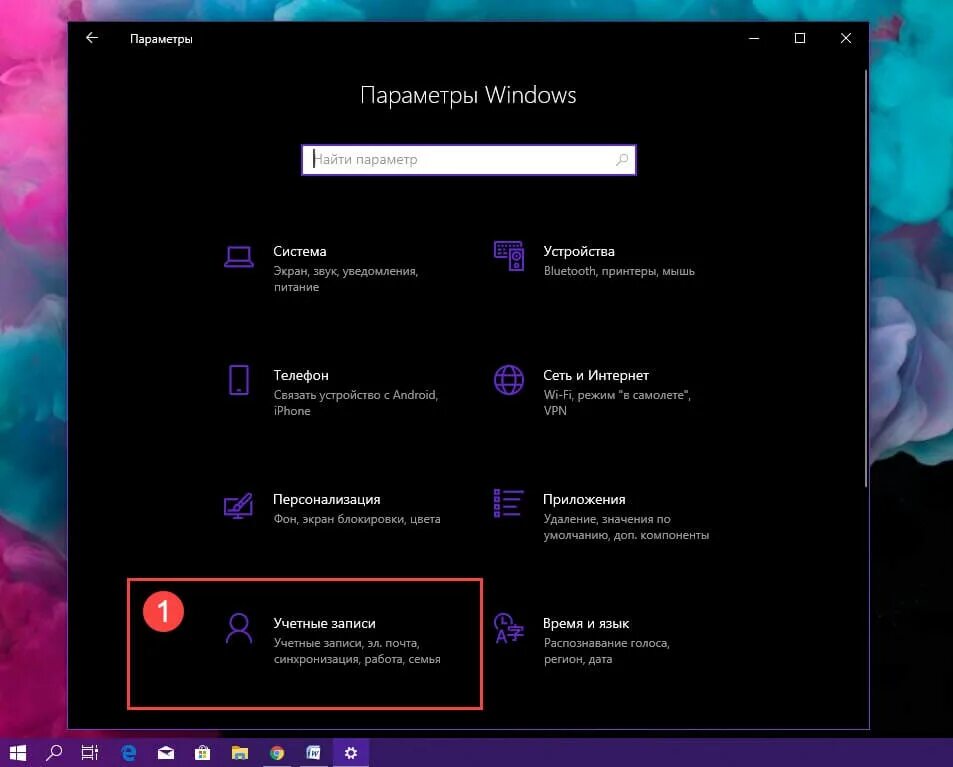This screenshot has width=953, height=767.
Task: Click the Персонализация brush icon
Action: [x=238, y=505]
